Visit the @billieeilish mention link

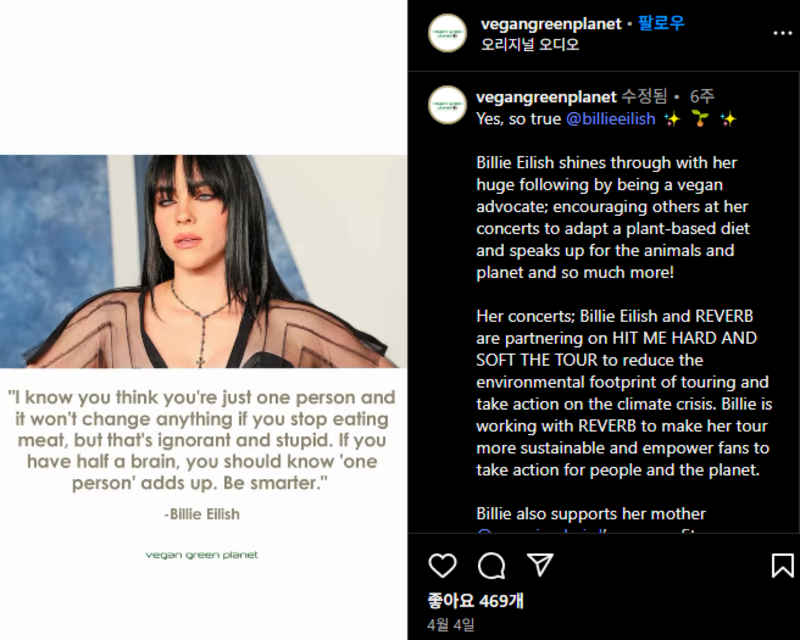(x=611, y=119)
